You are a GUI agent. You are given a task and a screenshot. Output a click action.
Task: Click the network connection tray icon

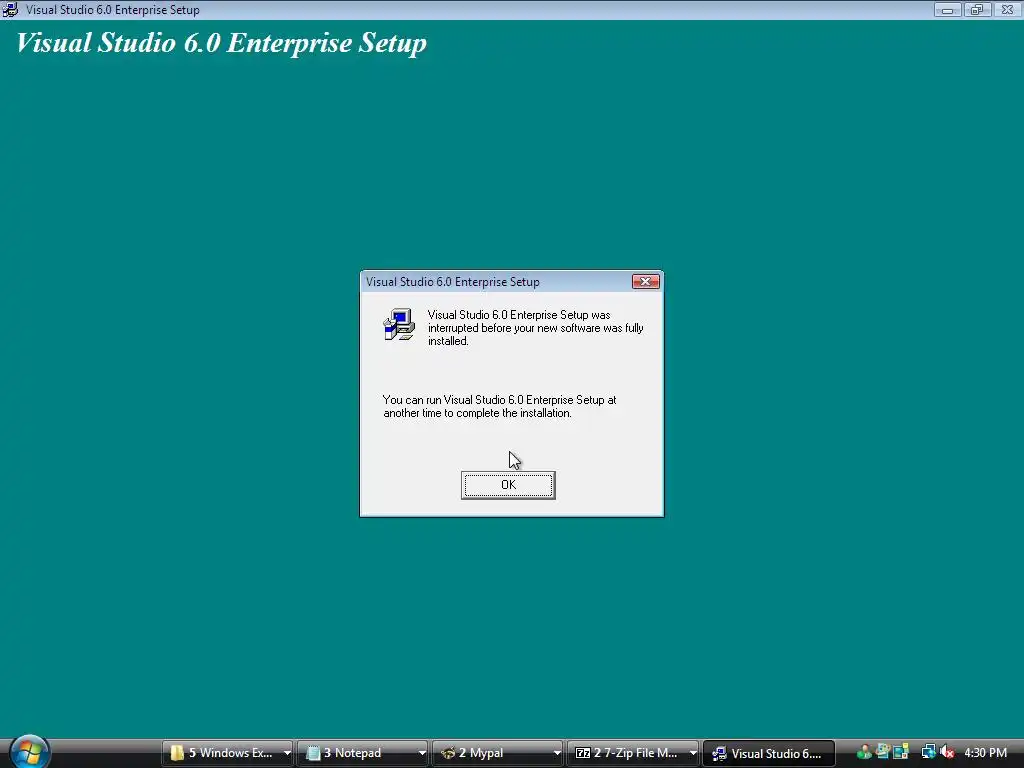(x=928, y=752)
